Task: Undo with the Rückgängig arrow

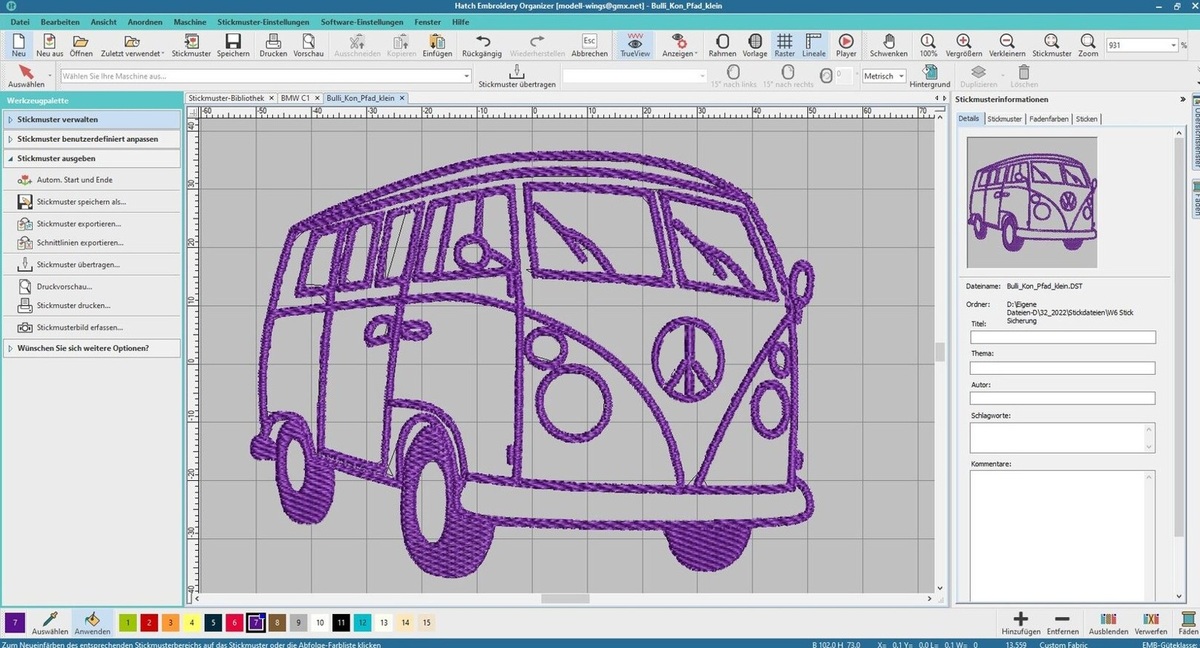Action: pyautogui.click(x=483, y=45)
